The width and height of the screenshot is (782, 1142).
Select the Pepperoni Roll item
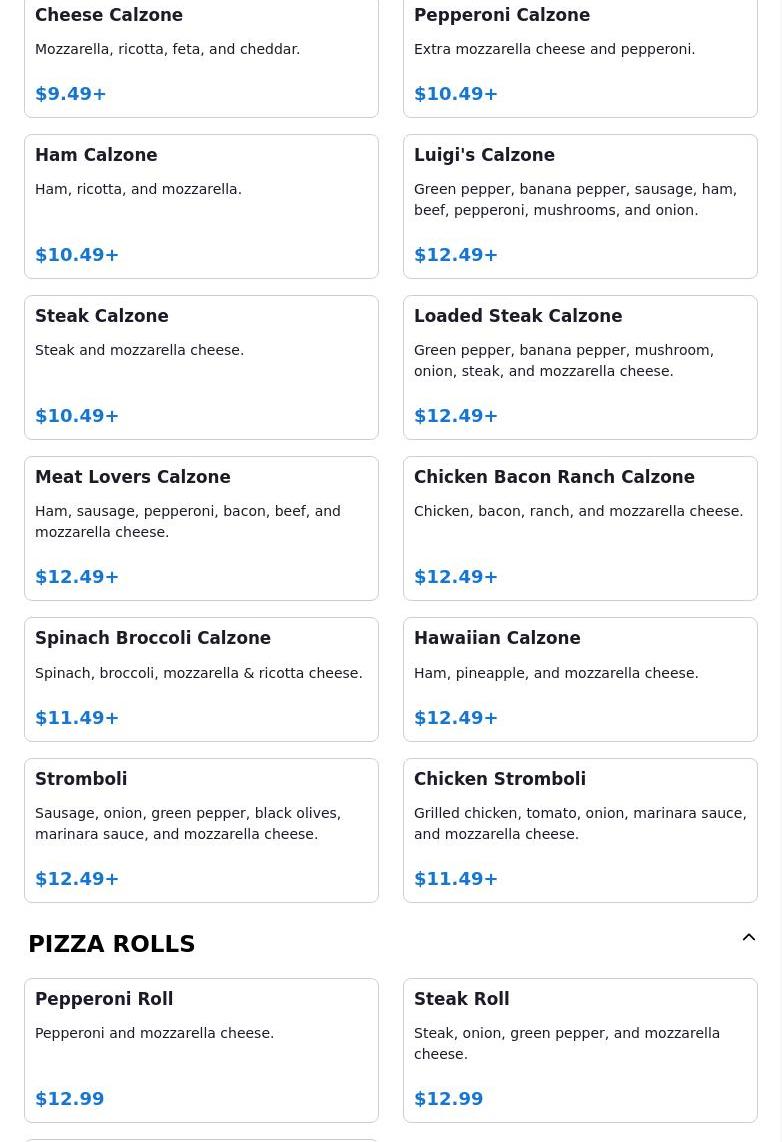click(202, 1050)
